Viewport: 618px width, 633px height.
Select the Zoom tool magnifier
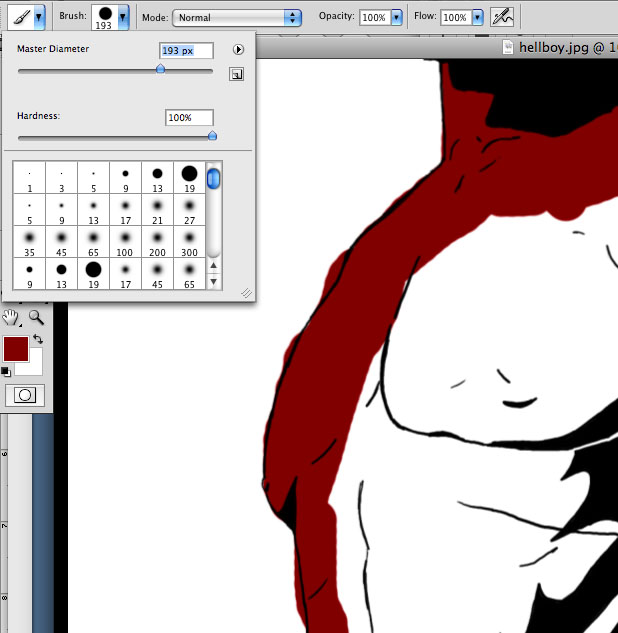click(x=36, y=318)
